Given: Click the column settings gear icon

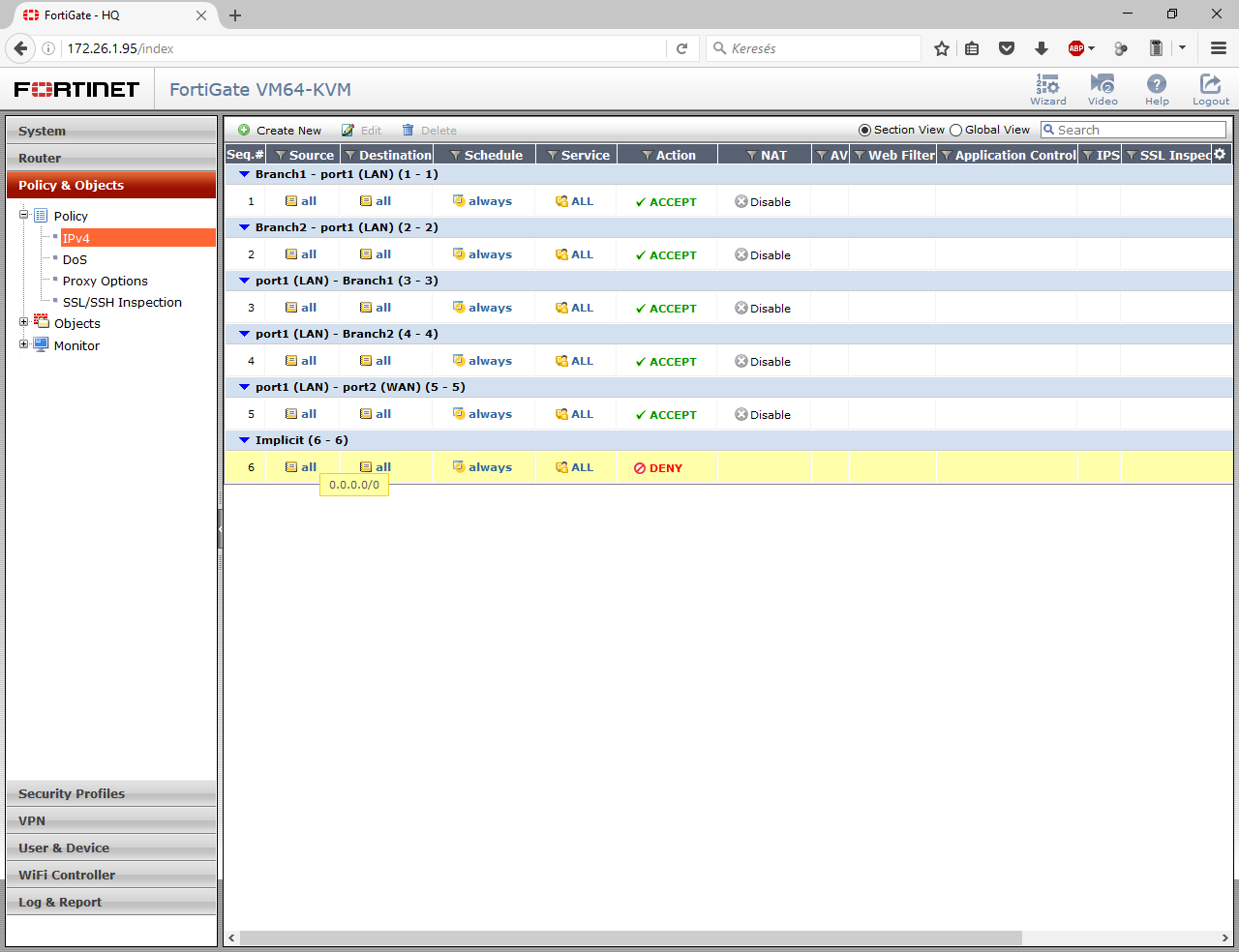Looking at the screenshot, I should click(x=1220, y=154).
